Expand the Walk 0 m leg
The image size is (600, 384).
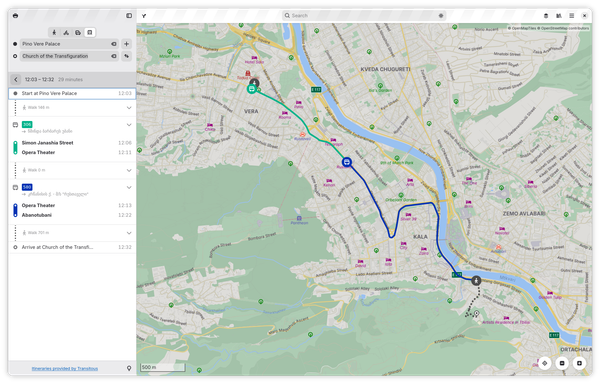(129, 170)
